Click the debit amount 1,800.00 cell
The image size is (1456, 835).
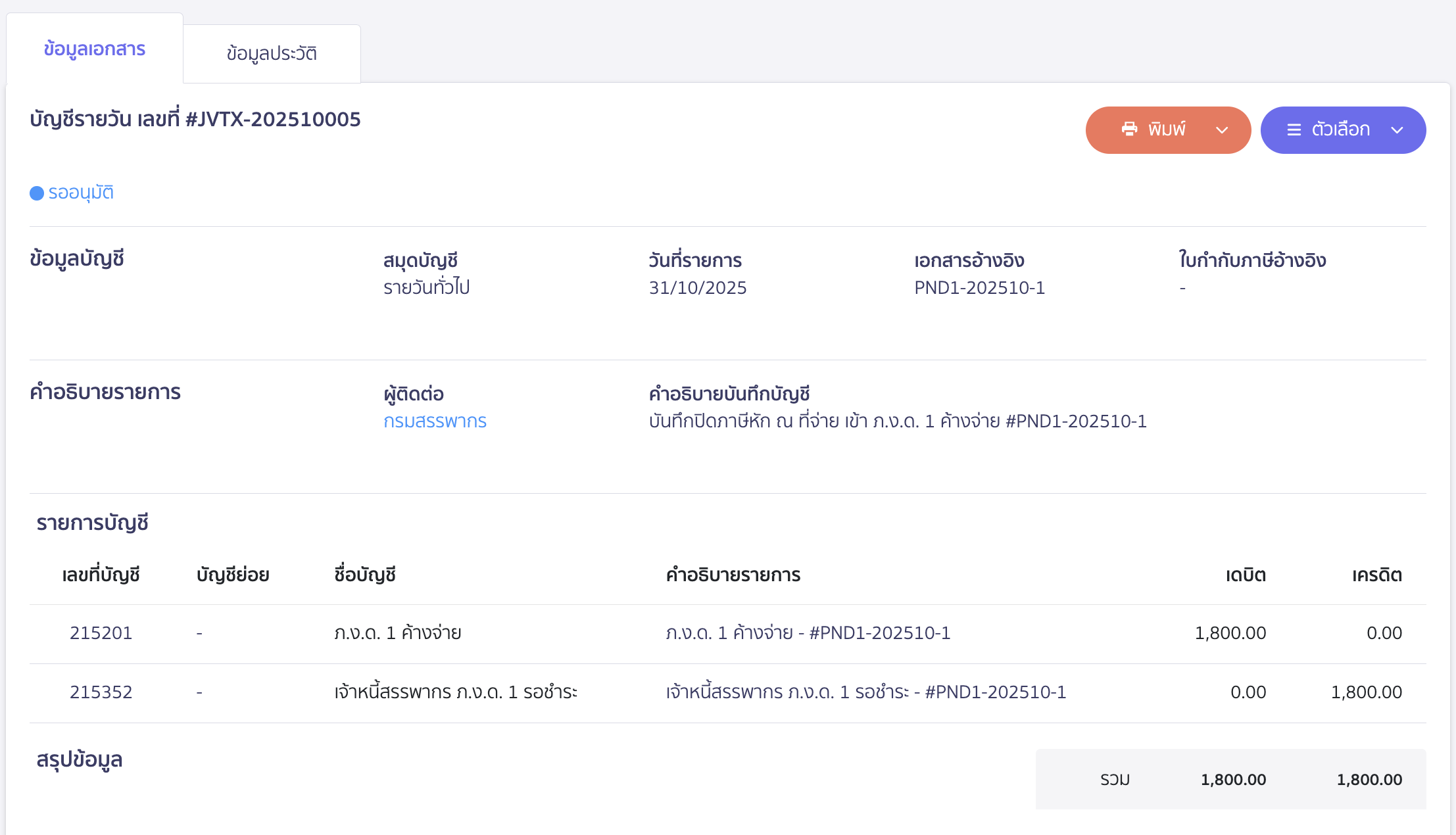[x=1230, y=632]
